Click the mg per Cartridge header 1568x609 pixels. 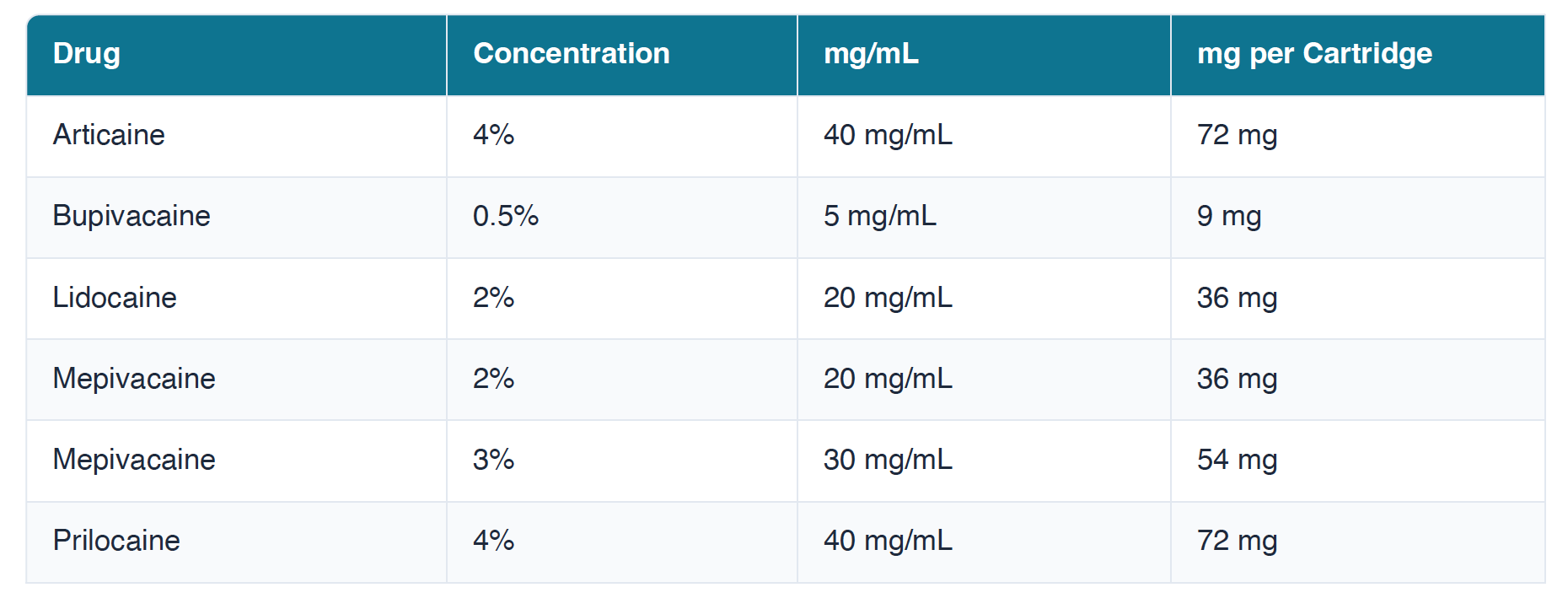tap(1313, 54)
